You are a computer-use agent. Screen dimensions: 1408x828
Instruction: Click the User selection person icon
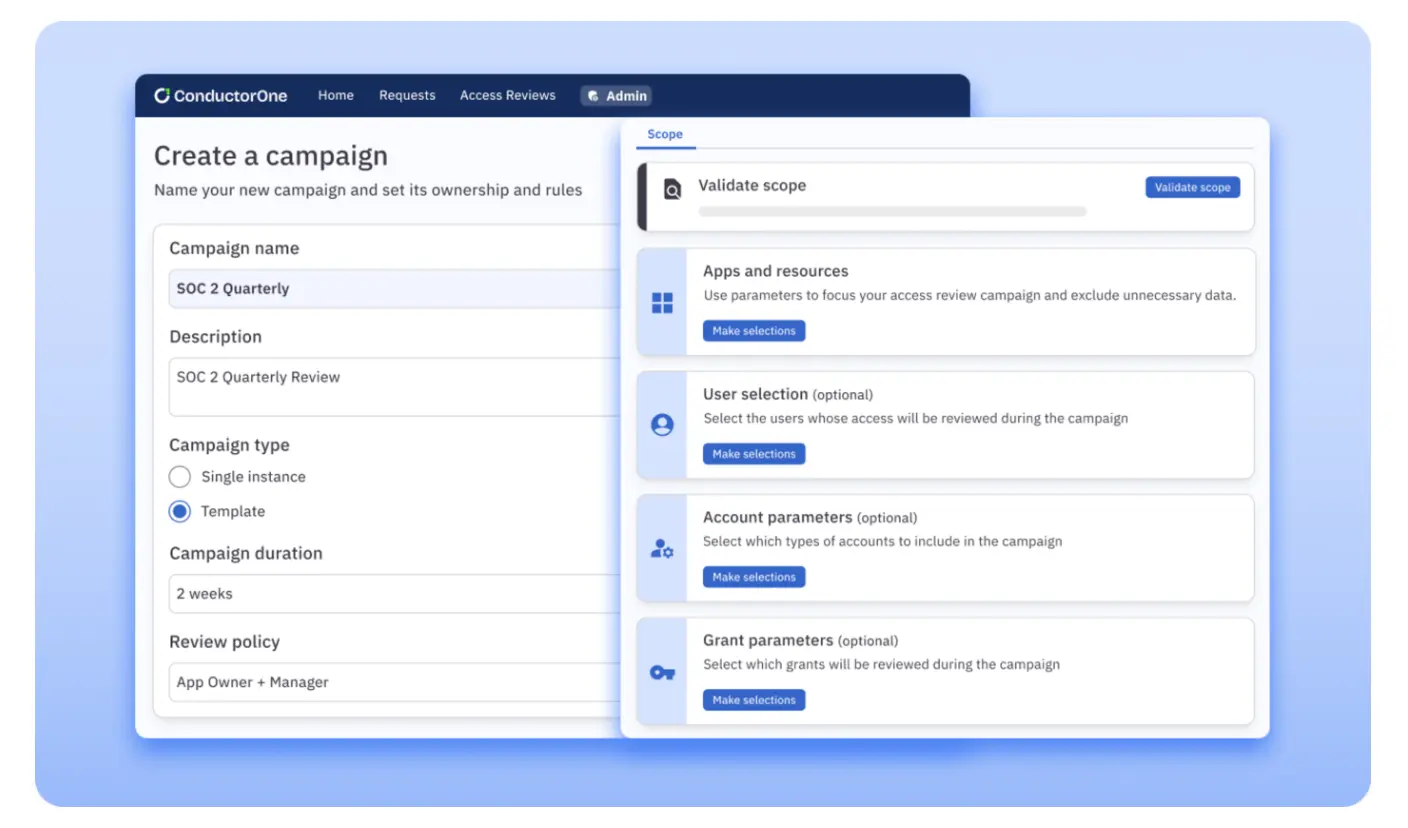662,425
